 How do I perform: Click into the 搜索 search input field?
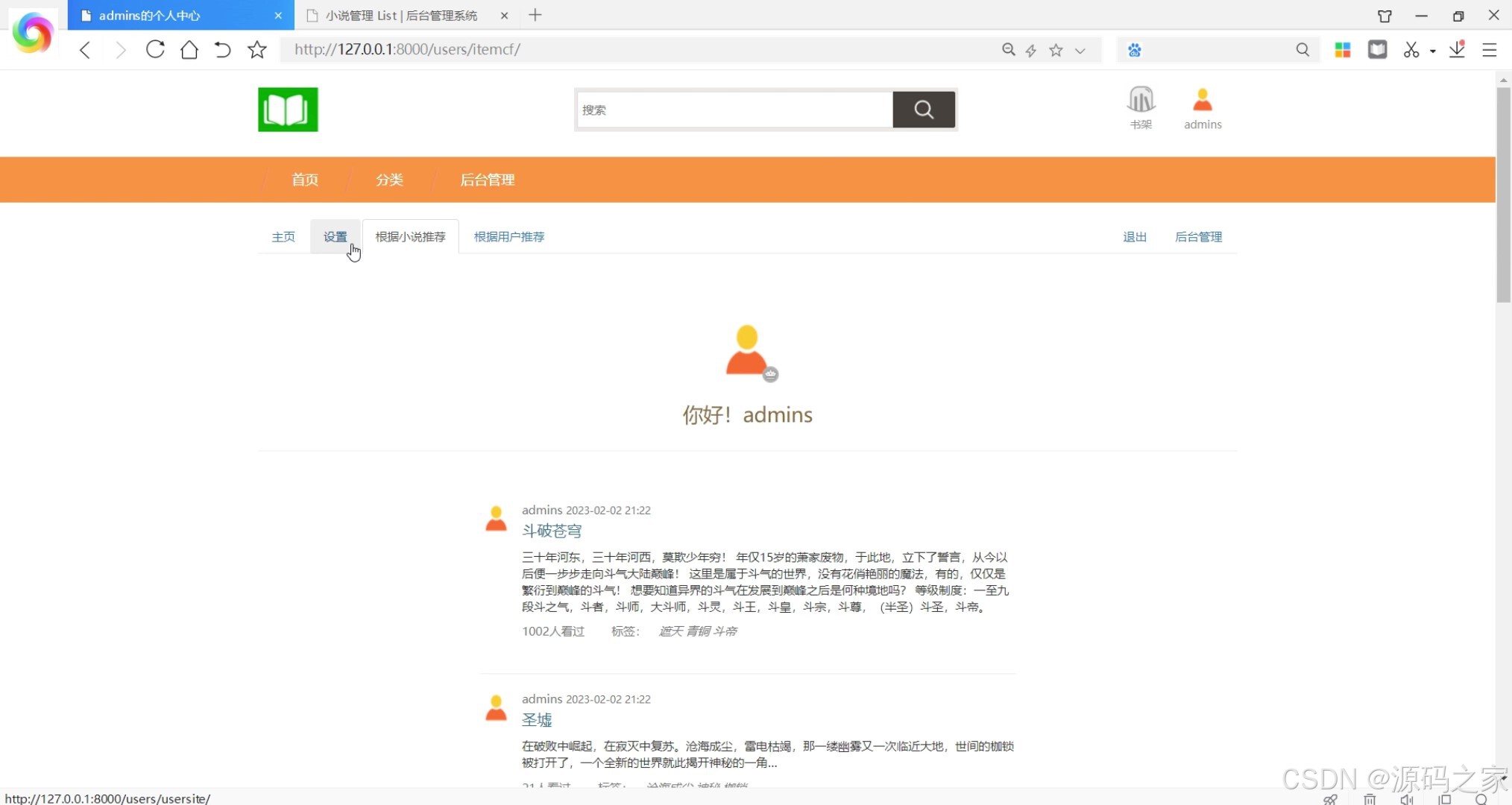[734, 110]
